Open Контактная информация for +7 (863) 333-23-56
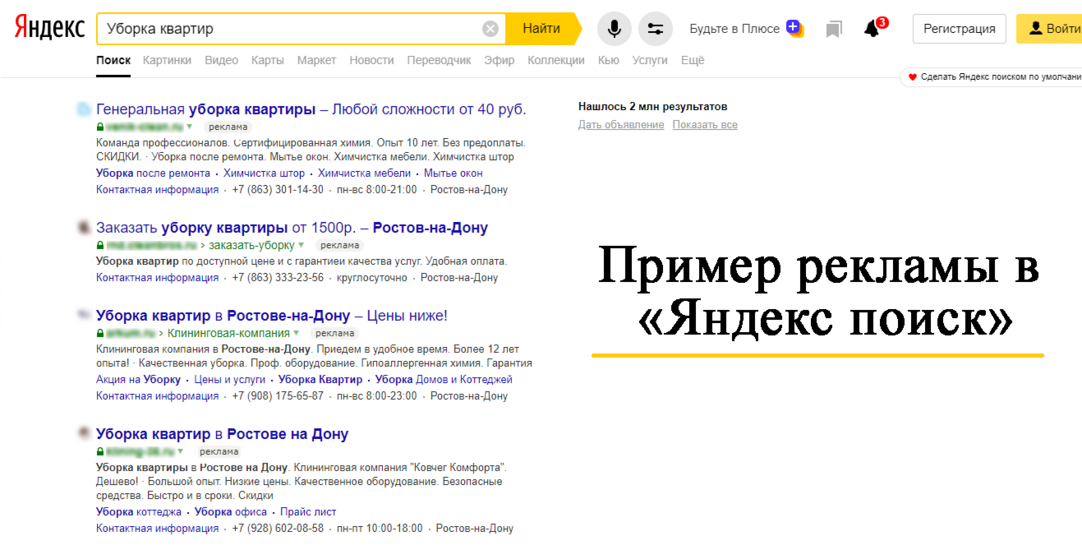Viewport: 1082px width, 550px height. click(x=157, y=278)
